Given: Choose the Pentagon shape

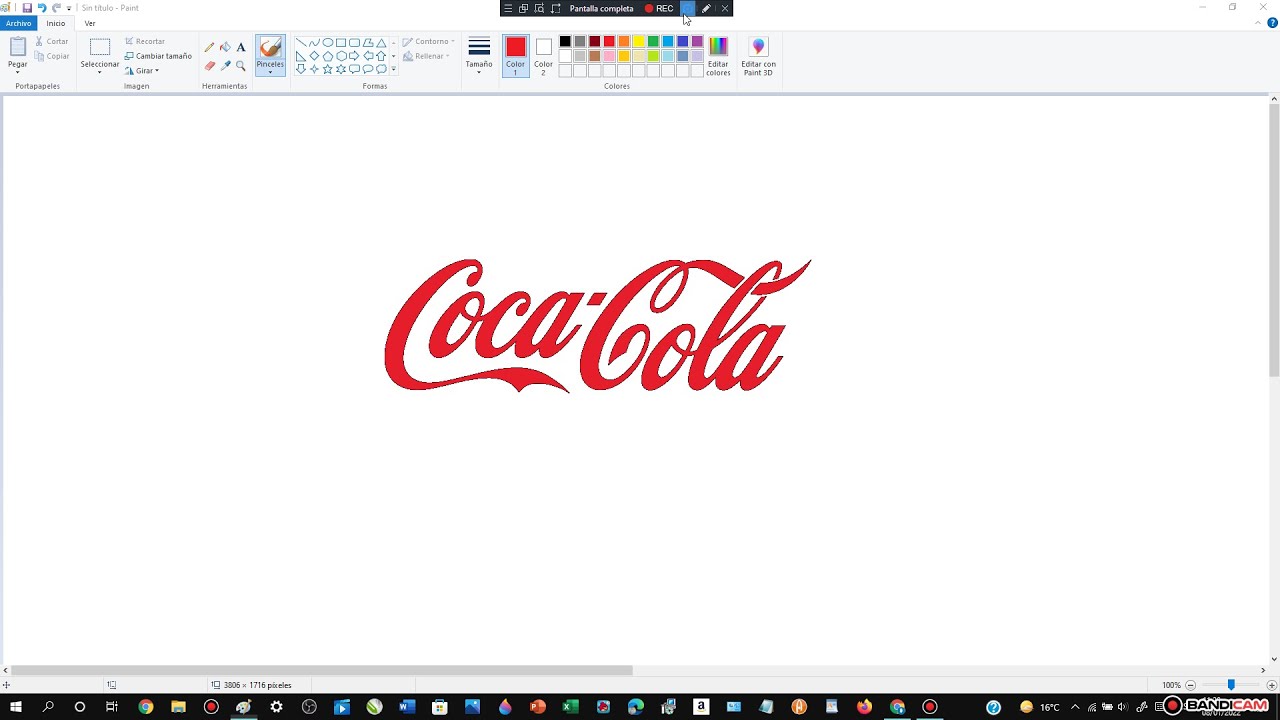Looking at the screenshot, I should coord(328,56).
